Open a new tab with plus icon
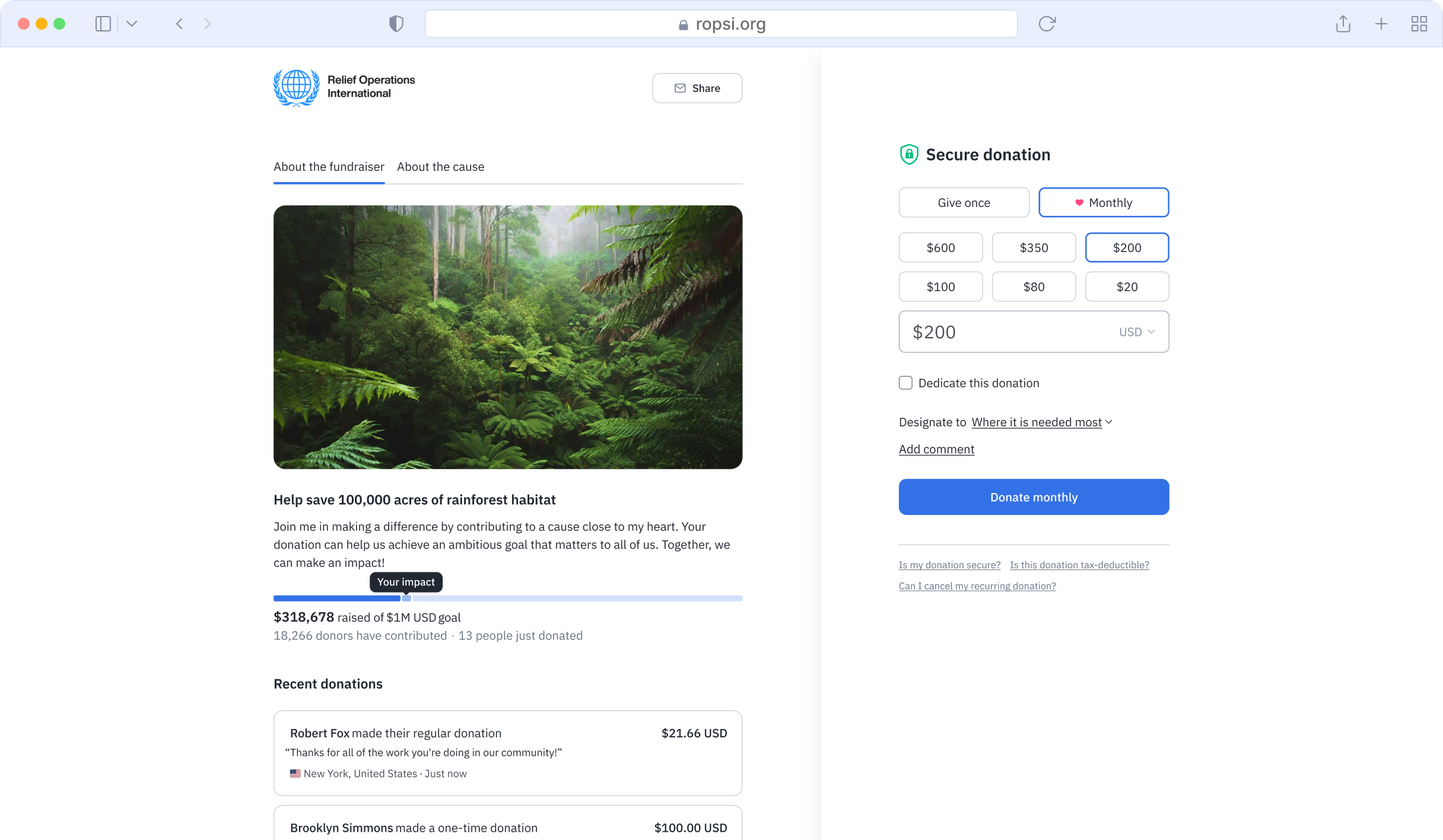1443x840 pixels. pos(1381,24)
